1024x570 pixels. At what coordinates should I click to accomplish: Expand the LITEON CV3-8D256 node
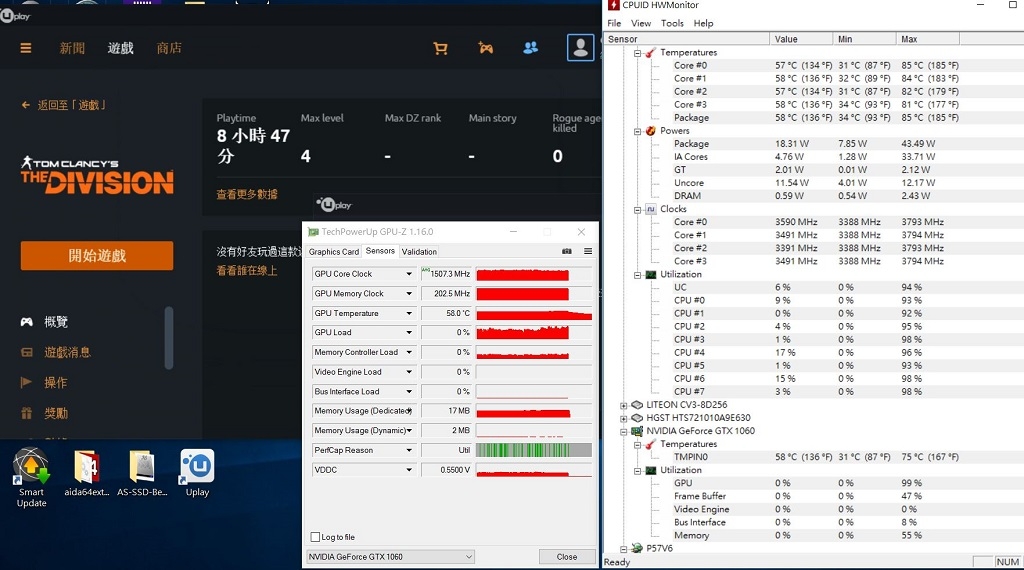[624, 405]
